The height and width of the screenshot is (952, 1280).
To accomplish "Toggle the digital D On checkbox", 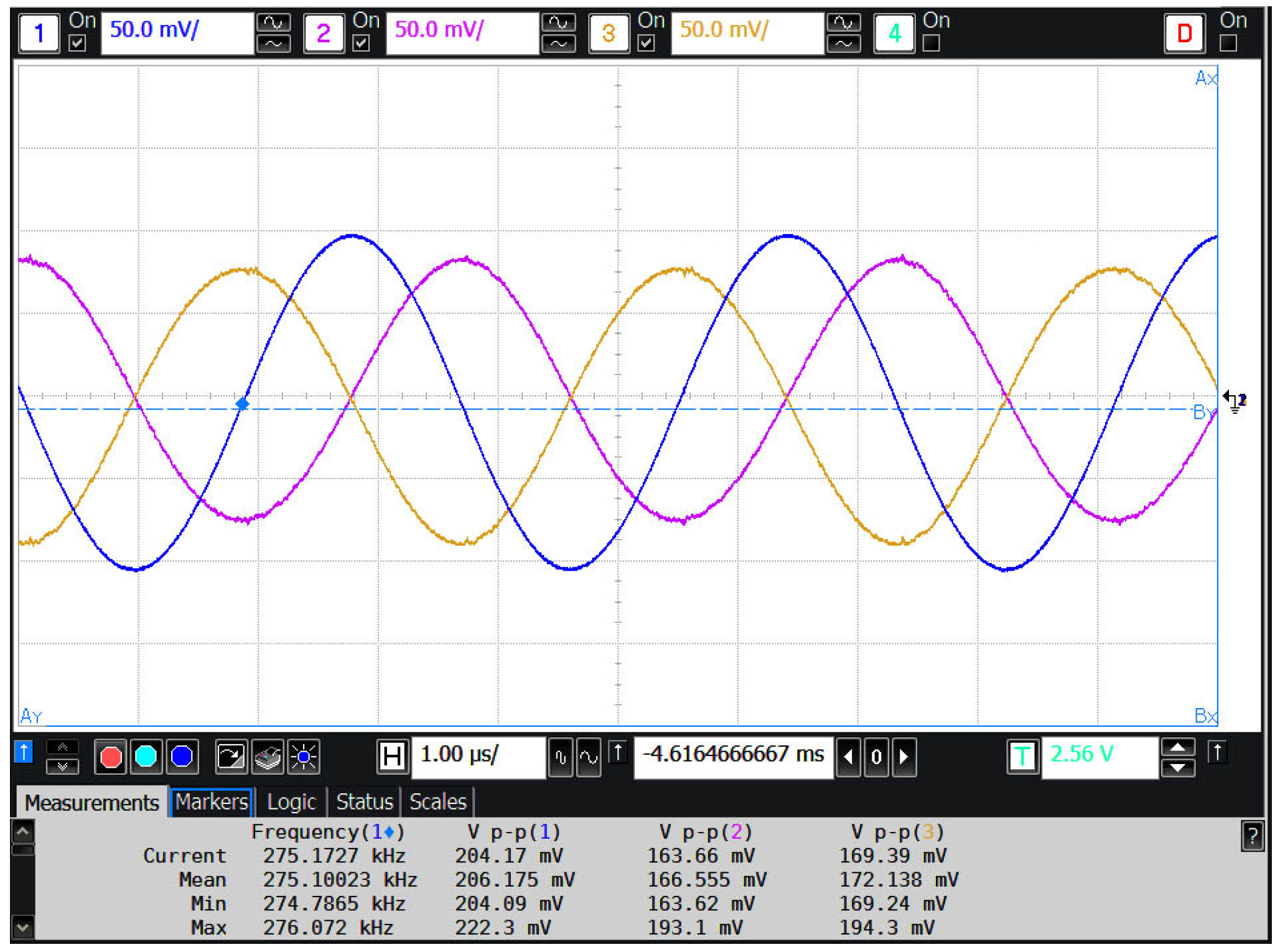I will pyautogui.click(x=1228, y=43).
